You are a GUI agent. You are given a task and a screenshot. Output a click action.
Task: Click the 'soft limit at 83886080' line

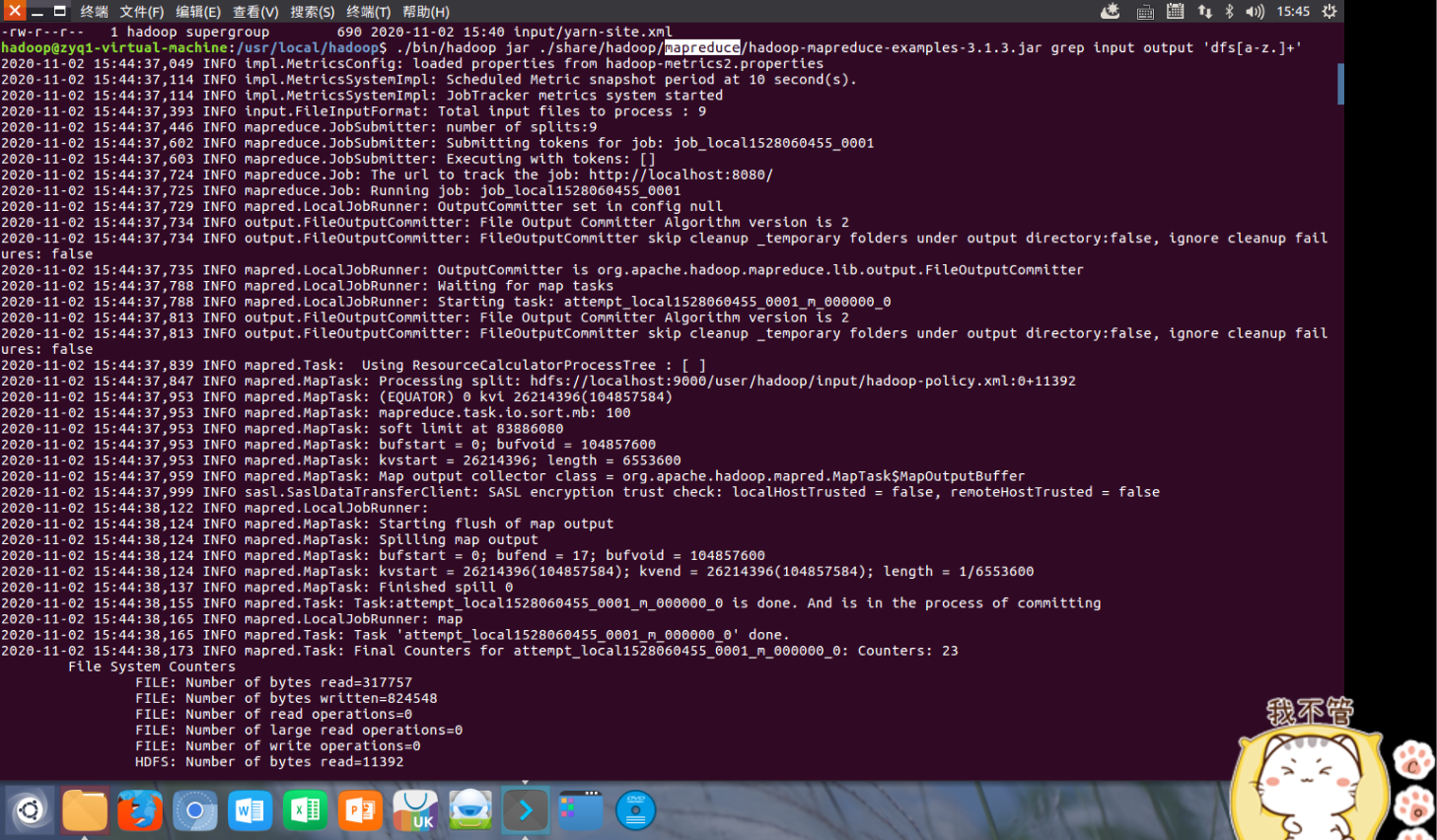282,428
